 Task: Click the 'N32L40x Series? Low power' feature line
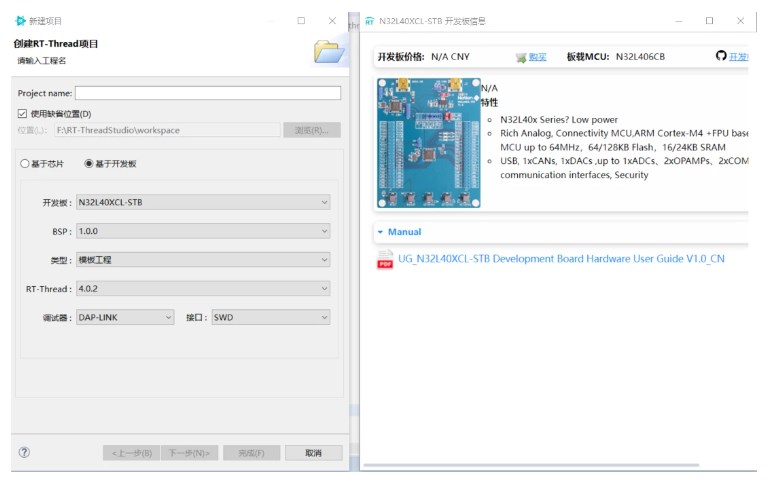(x=559, y=120)
